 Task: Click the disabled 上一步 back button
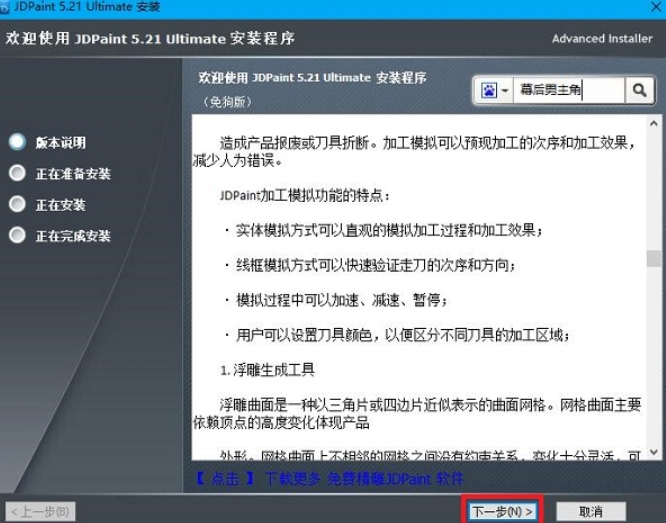pos(40,512)
